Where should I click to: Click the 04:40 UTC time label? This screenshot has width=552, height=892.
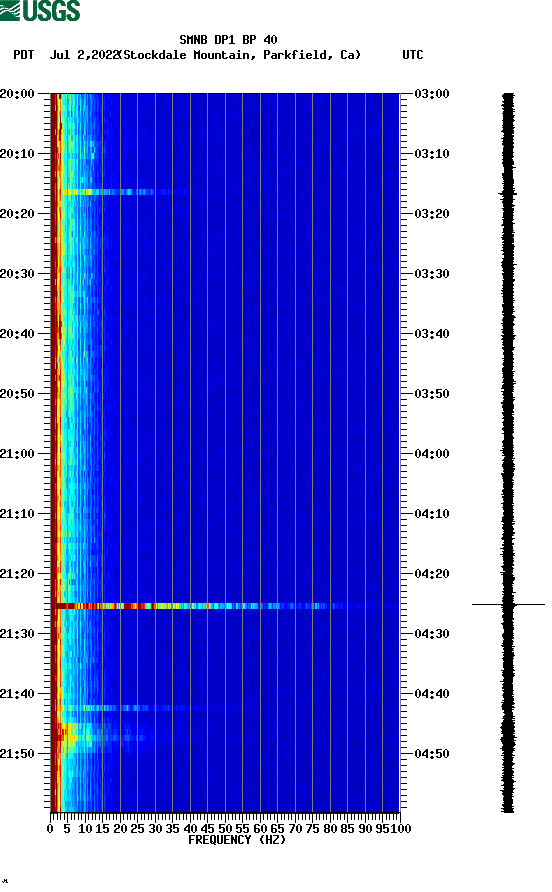pyautogui.click(x=432, y=694)
